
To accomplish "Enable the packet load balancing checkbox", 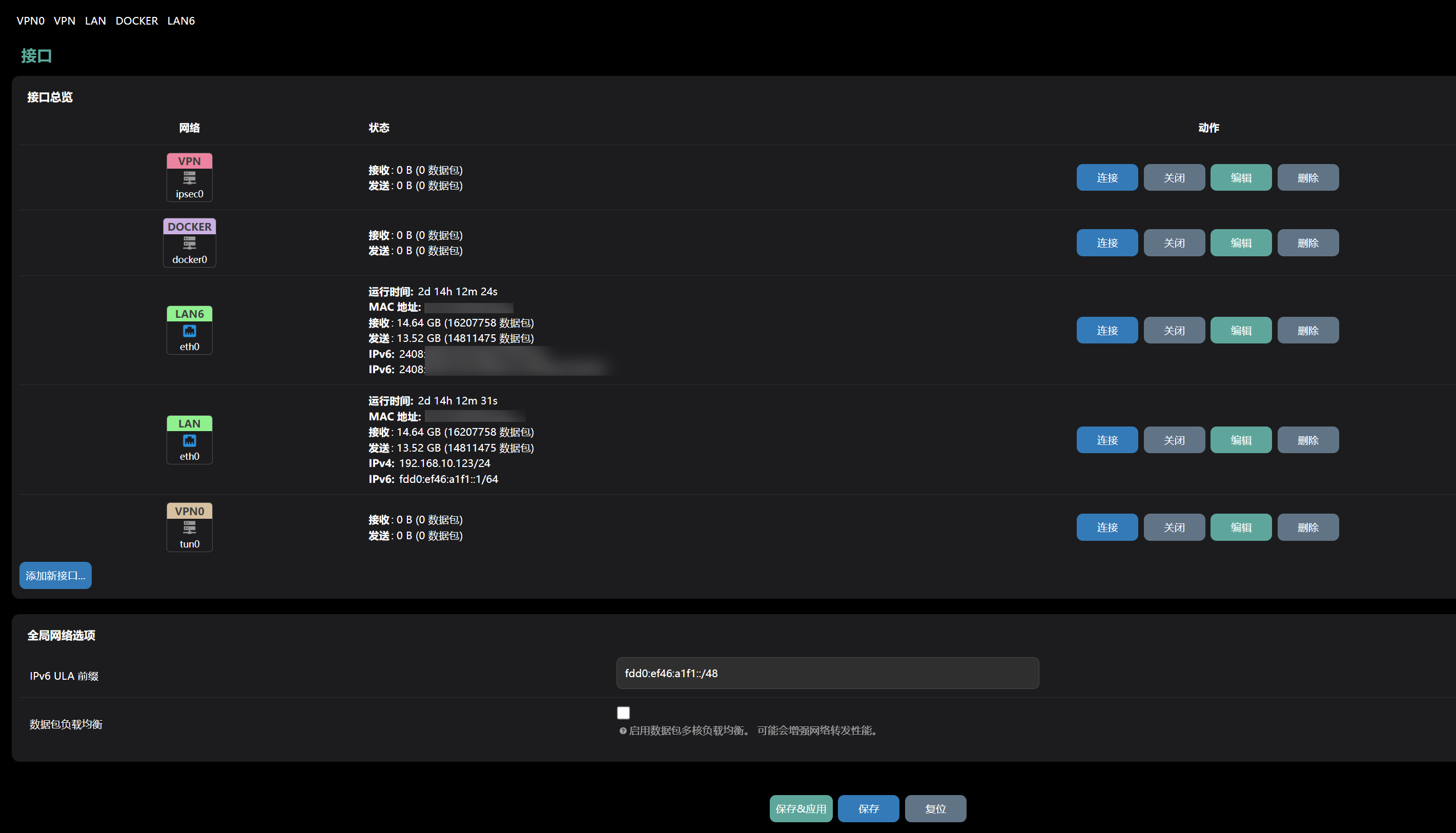I will 623,713.
